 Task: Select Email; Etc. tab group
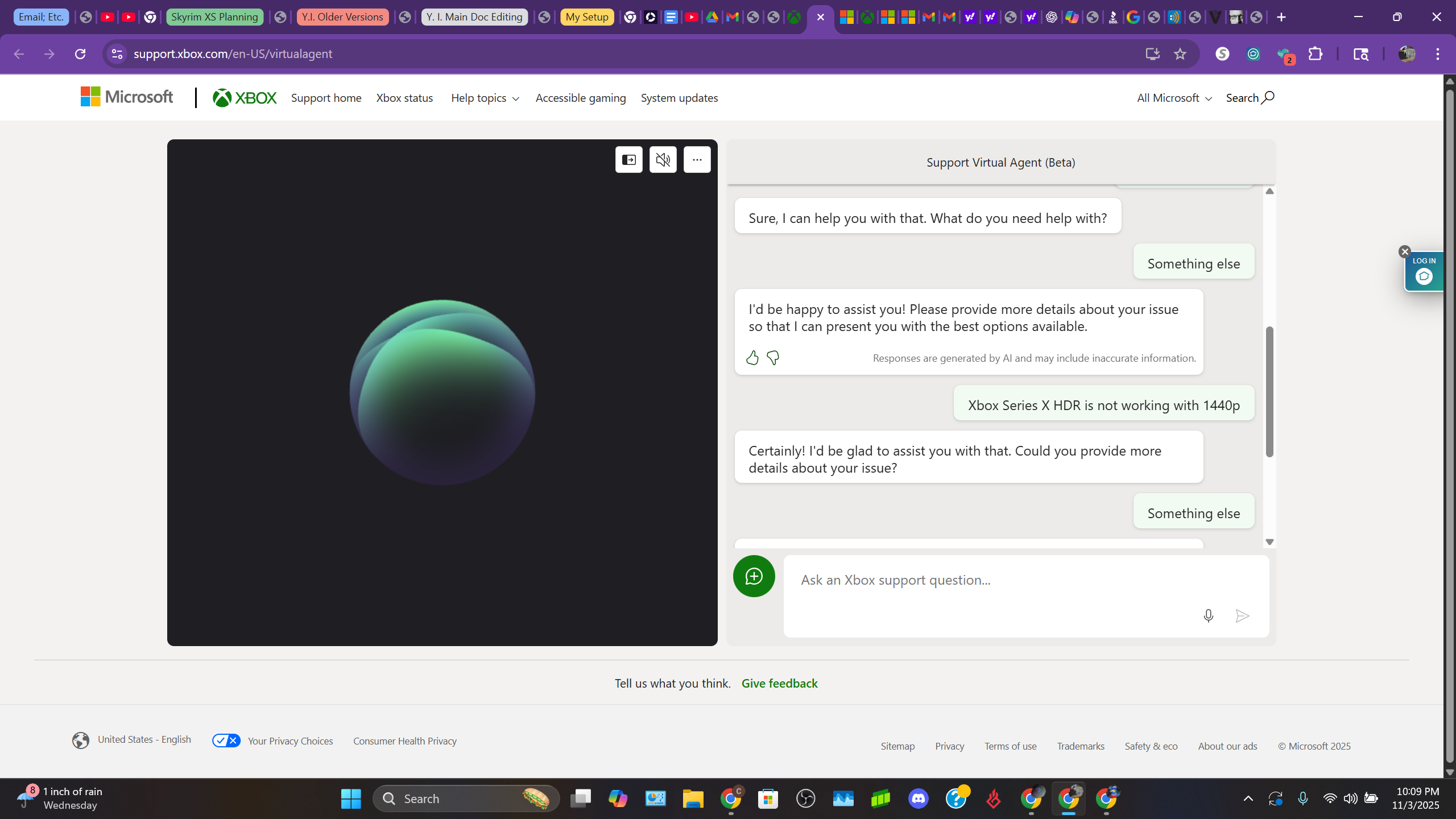click(x=41, y=17)
